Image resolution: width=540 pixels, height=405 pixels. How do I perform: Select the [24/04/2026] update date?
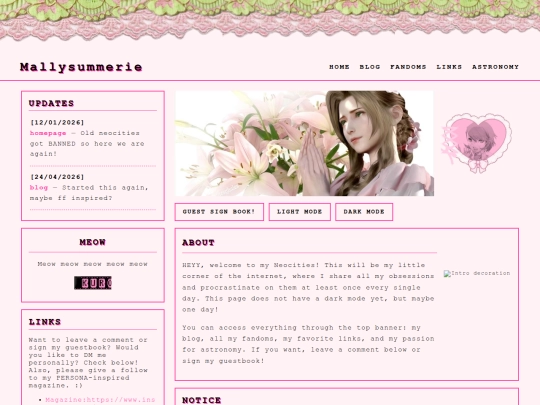coord(57,177)
